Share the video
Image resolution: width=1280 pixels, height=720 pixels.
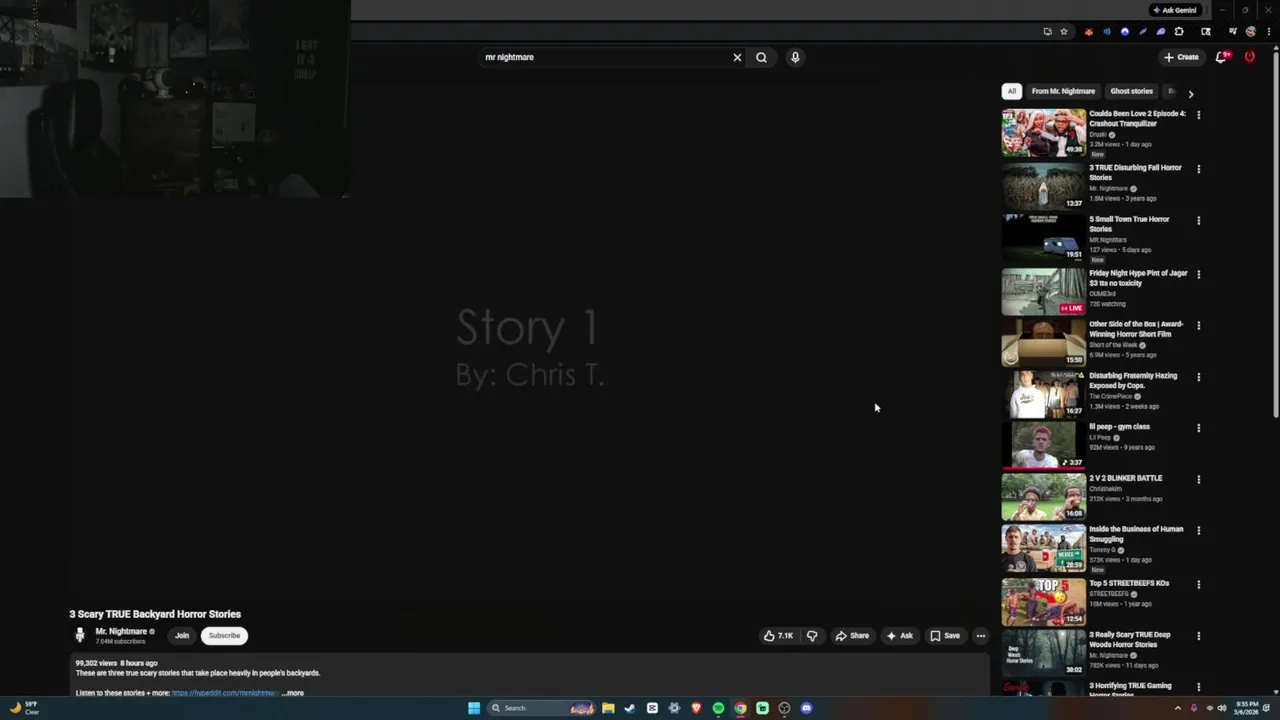[852, 635]
